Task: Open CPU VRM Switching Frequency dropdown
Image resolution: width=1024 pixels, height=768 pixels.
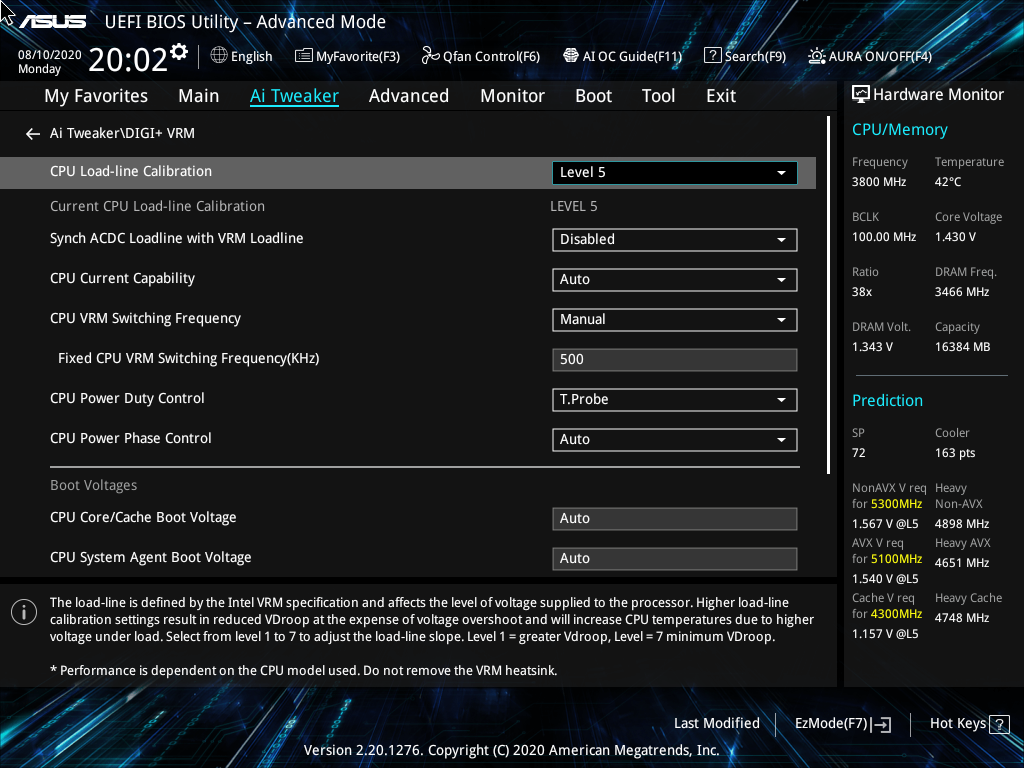Action: tap(675, 320)
